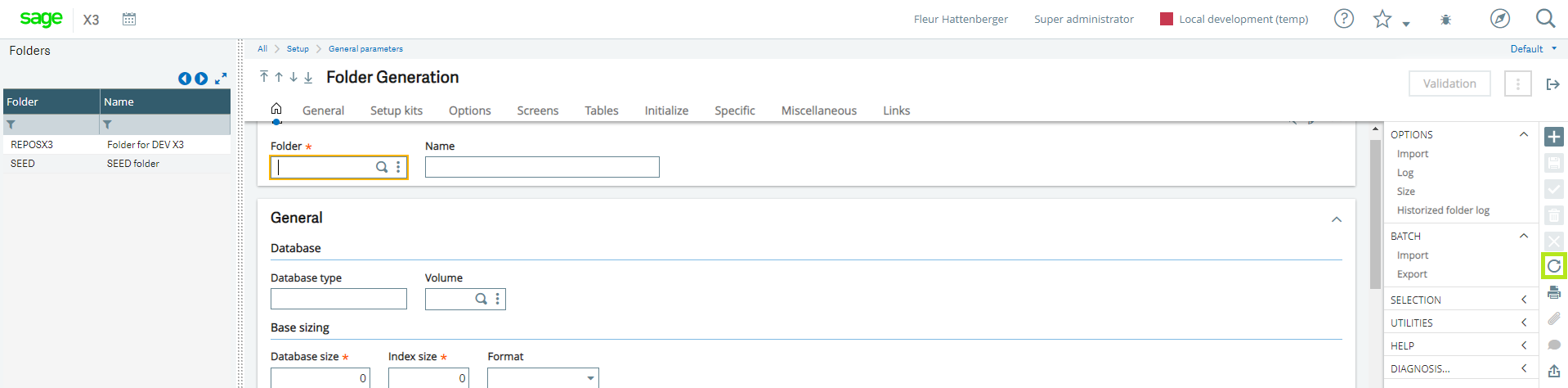Open the calendar icon in header
1568x388 pixels.
(x=129, y=19)
